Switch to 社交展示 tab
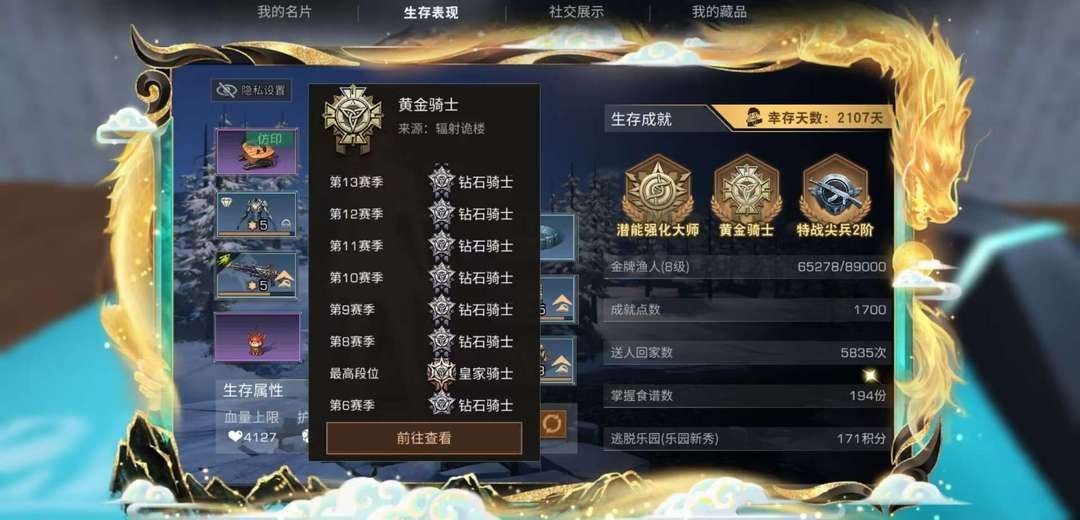Screen dimensions: 1080x520 pos(577,12)
